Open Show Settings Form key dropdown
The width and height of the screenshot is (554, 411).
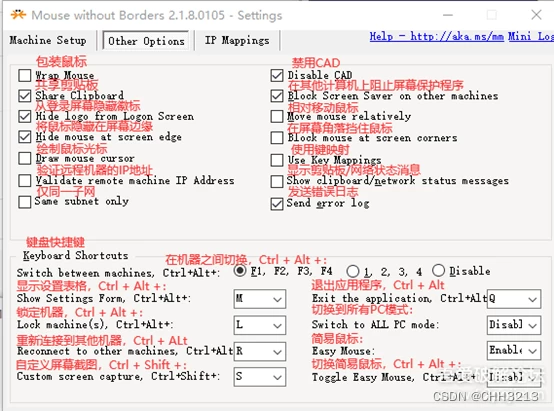(260, 299)
